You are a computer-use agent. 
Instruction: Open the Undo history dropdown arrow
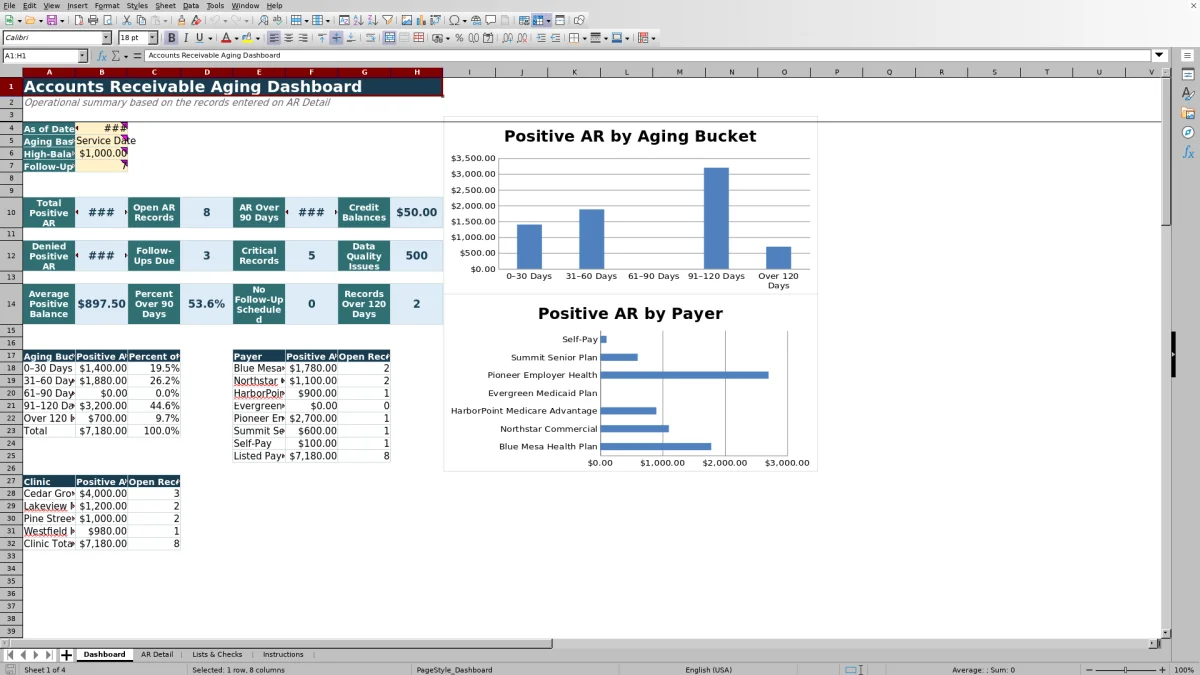(225, 20)
